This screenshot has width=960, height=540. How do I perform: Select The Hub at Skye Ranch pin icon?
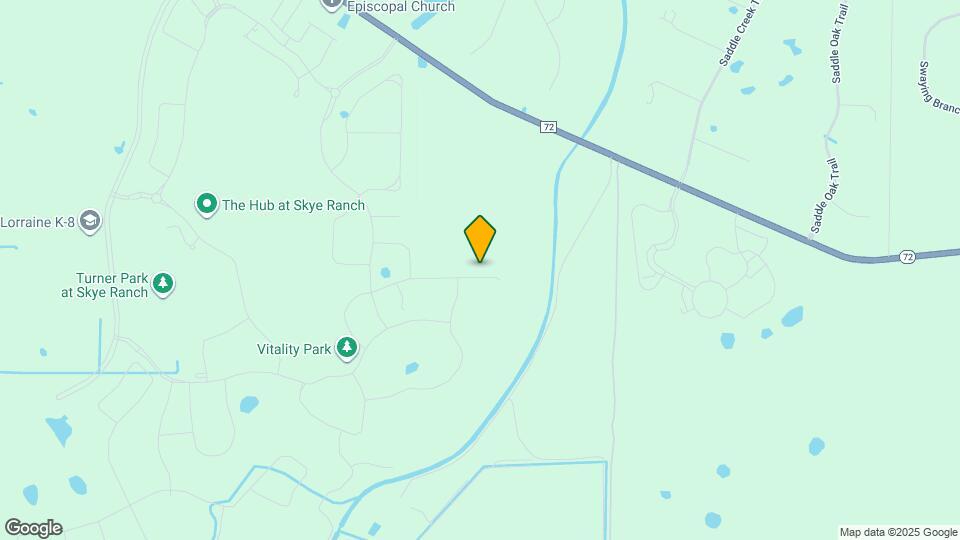(207, 204)
